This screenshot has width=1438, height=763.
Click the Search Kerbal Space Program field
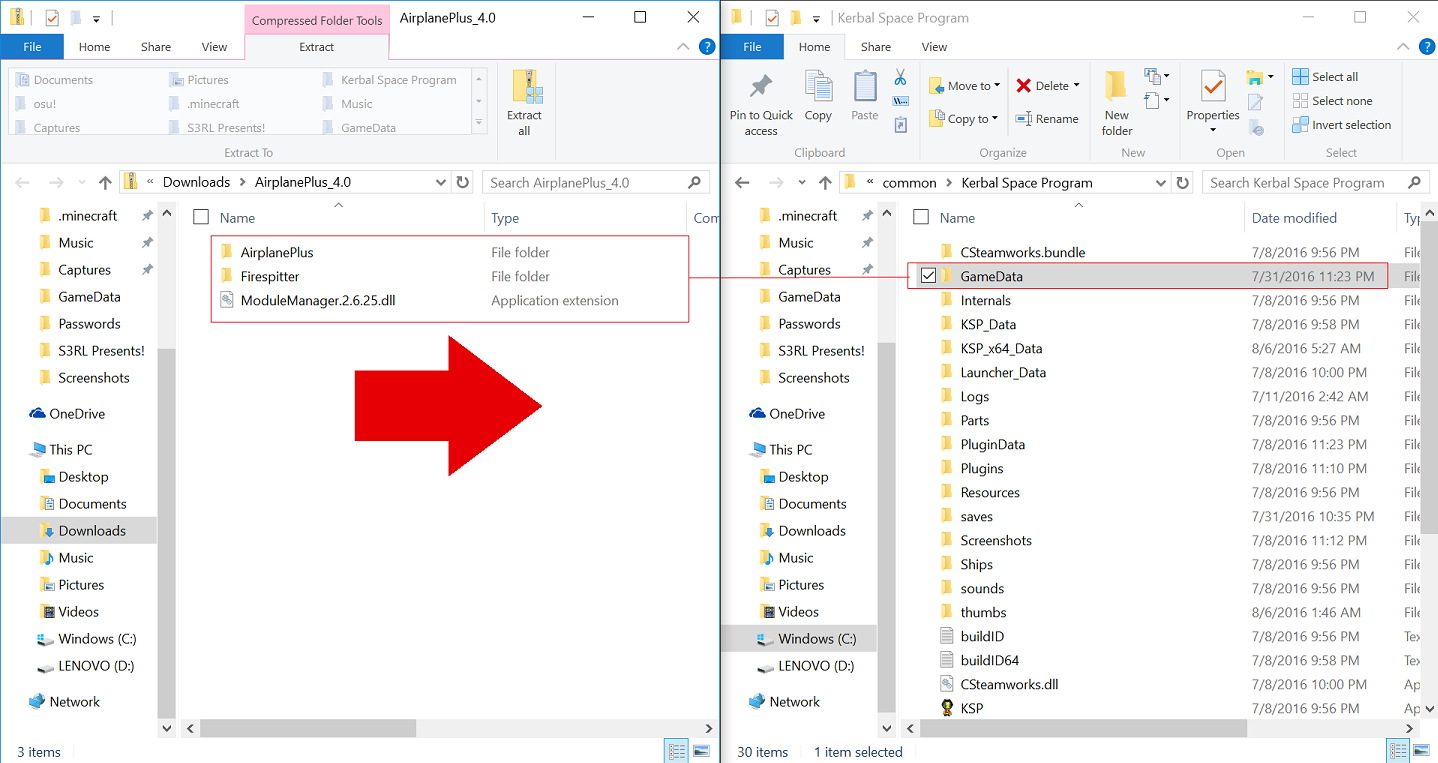point(1316,183)
